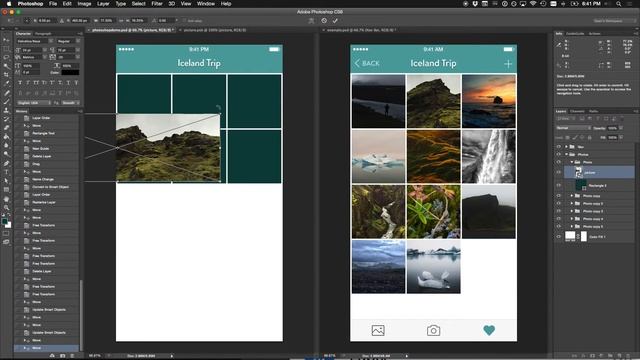This screenshot has width=640, height=360.
Task: Select the Horizontal Type tool
Action: 6,172
